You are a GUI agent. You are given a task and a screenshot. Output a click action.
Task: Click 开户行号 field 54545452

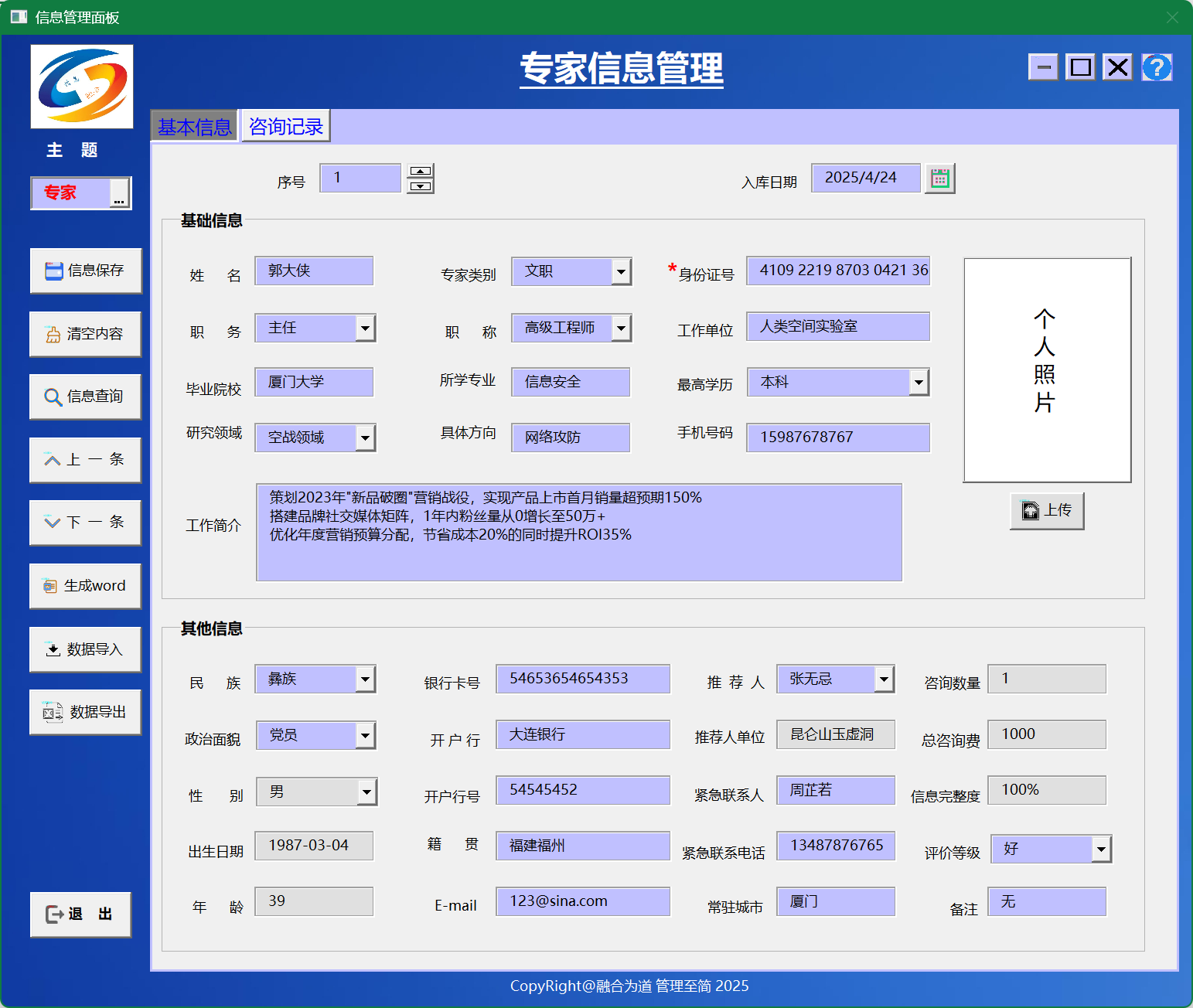tap(583, 790)
